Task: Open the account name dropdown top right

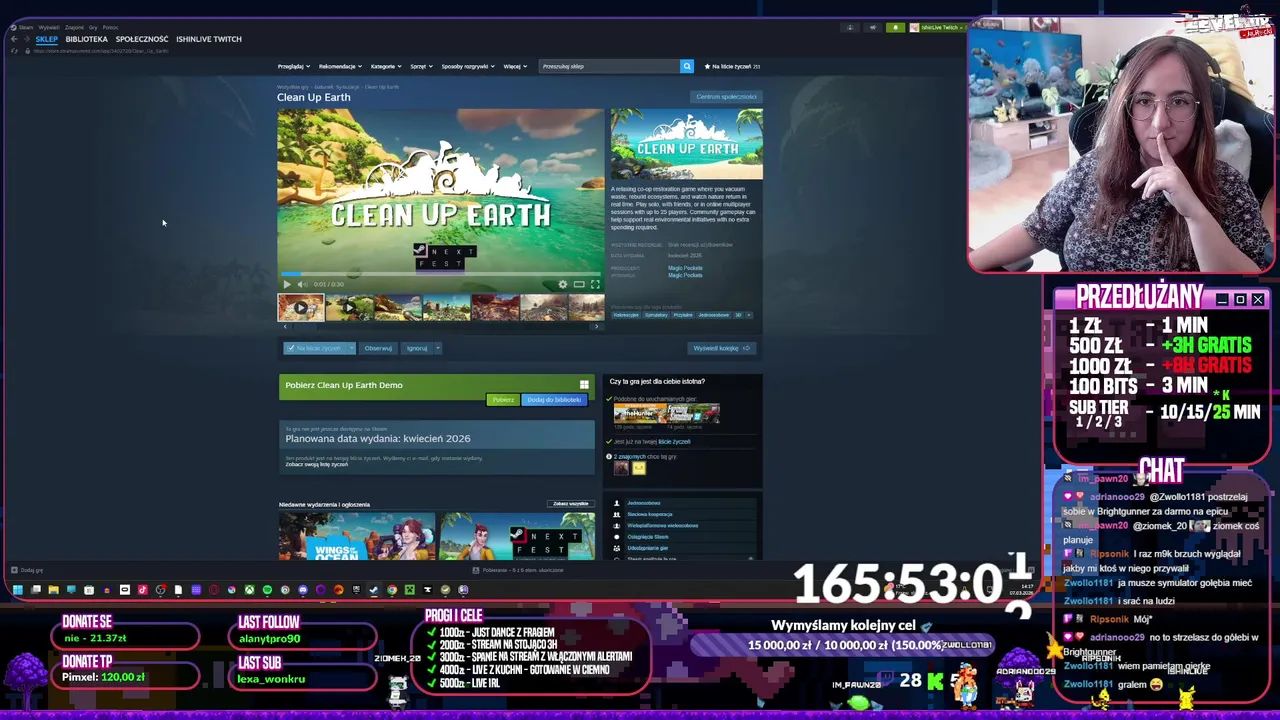Action: coord(942,27)
